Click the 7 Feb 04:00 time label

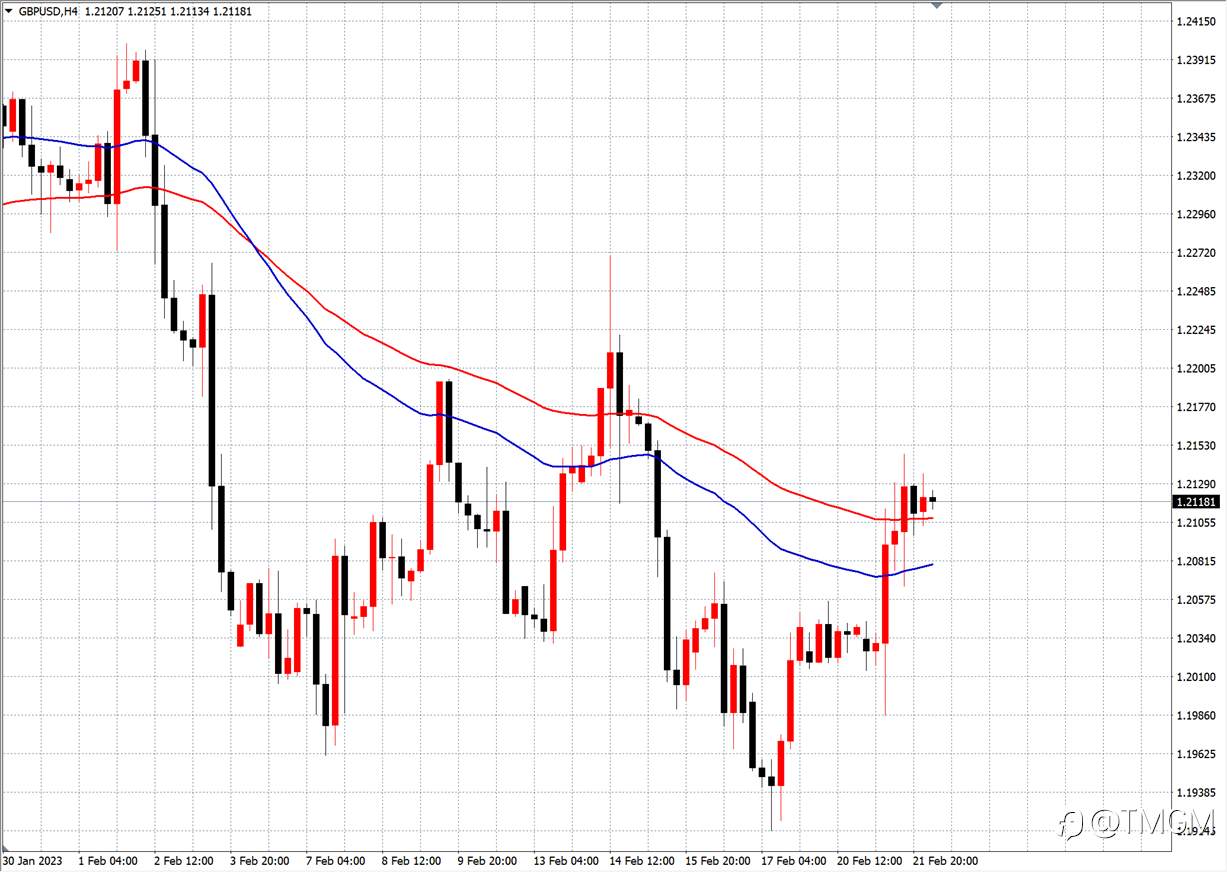335,861
